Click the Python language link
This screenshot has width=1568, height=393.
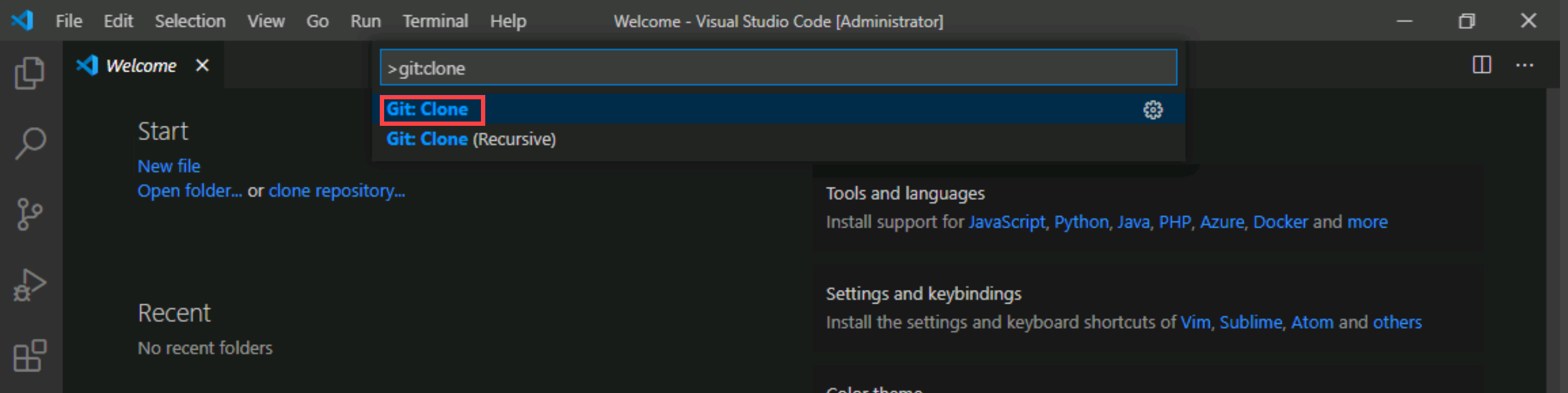[x=1081, y=221]
